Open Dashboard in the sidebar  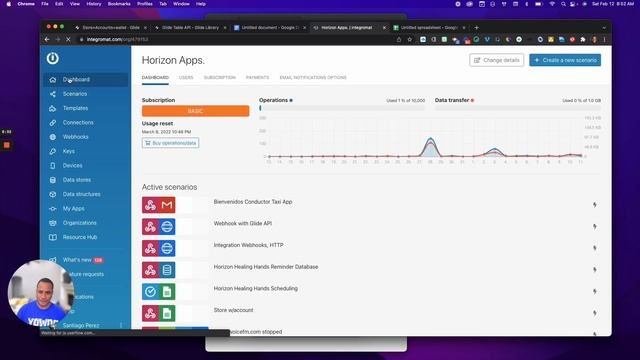coord(86,80)
